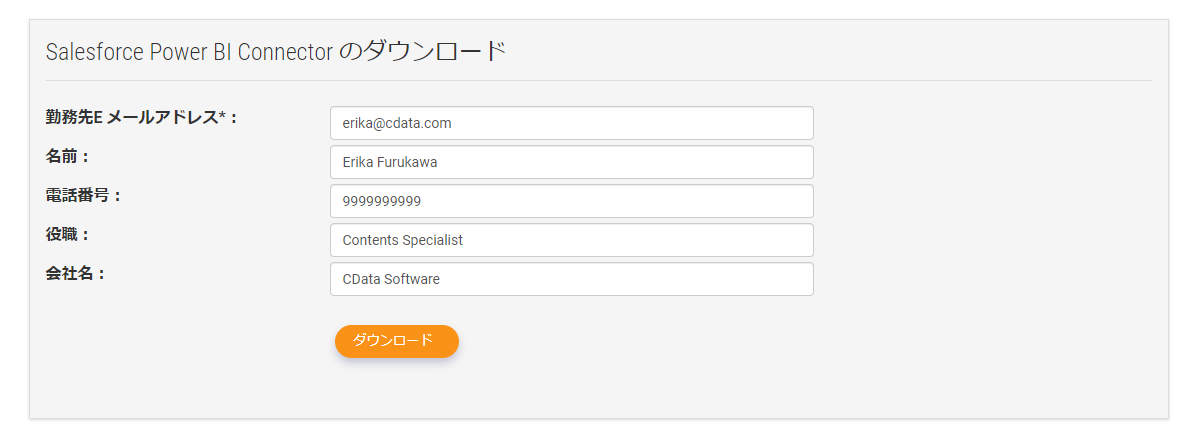Focus the work email address field

(572, 123)
